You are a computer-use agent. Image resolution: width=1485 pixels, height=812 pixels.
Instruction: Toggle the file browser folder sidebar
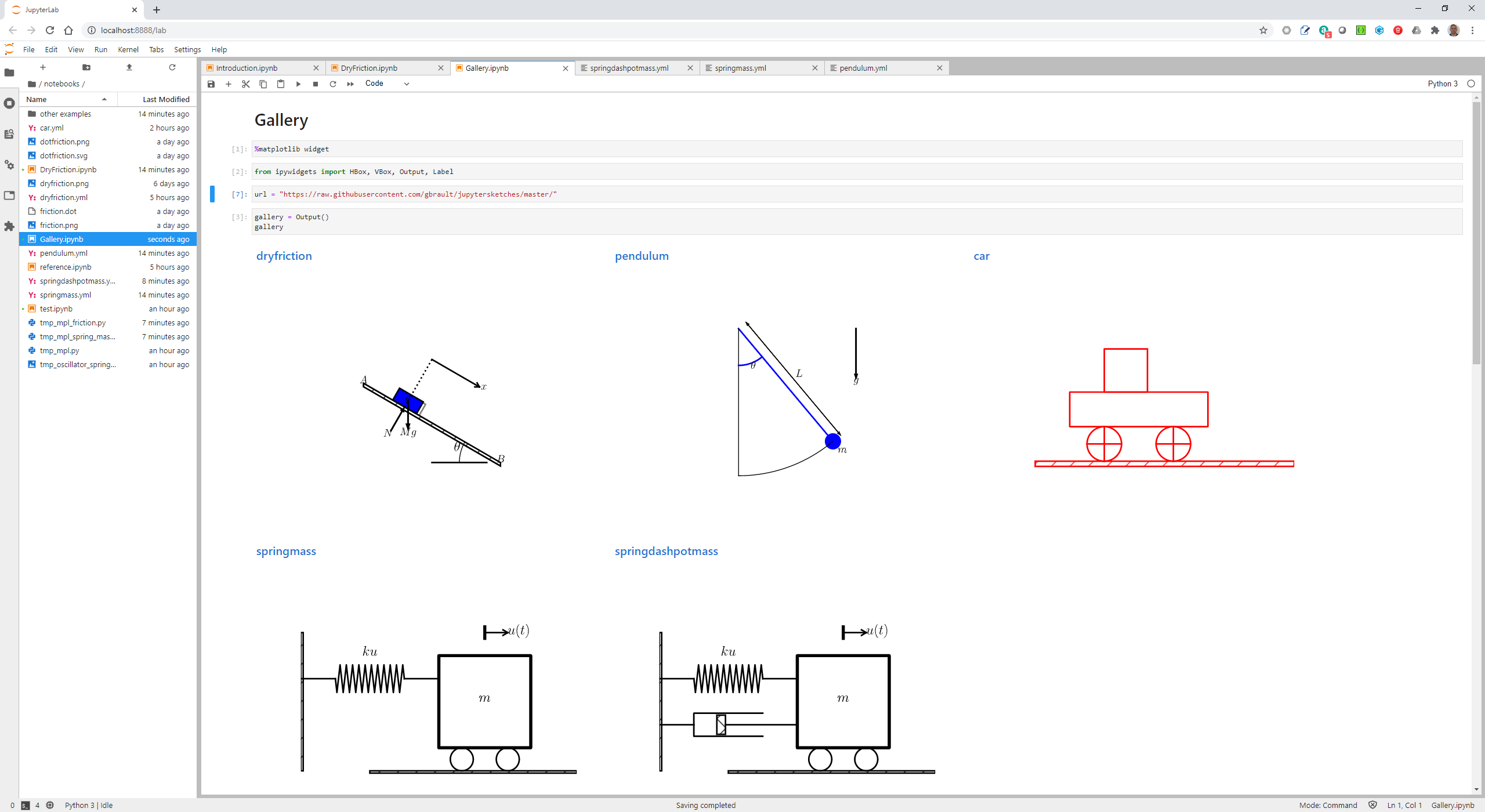[x=9, y=72]
